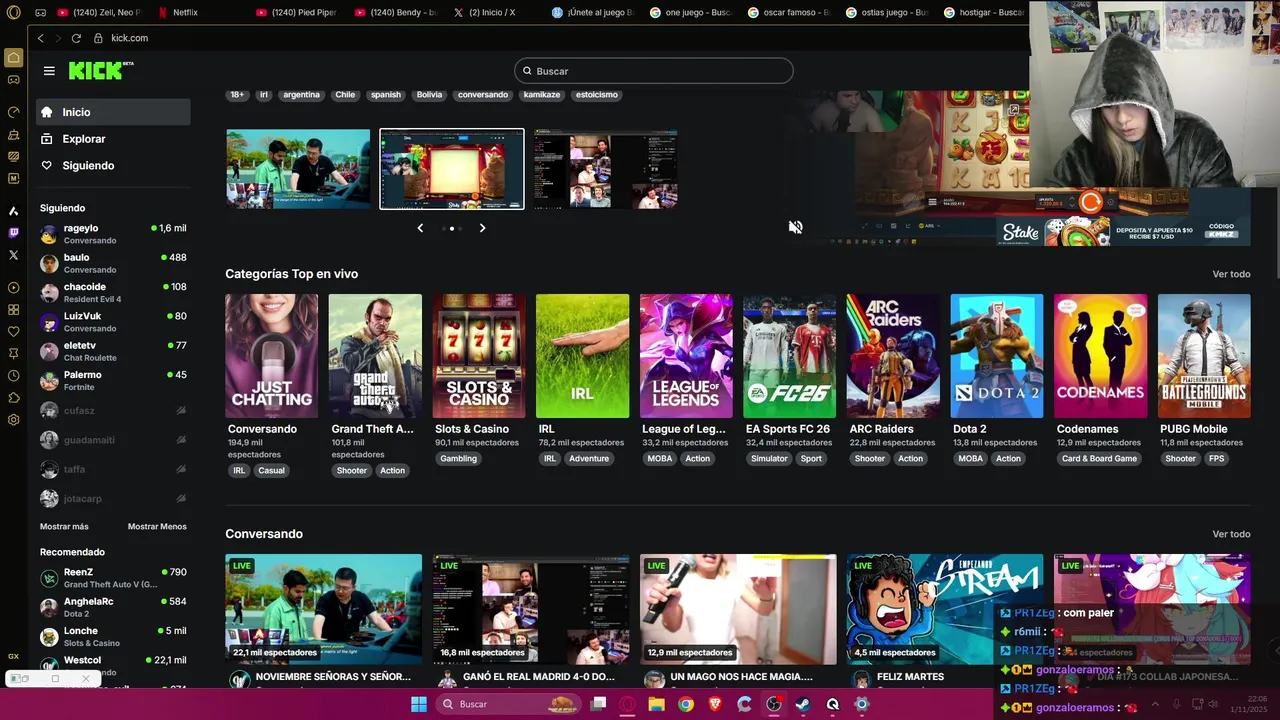Screen dimensions: 1280x720
Task: Open the Slots & Casino category
Action: click(x=479, y=356)
